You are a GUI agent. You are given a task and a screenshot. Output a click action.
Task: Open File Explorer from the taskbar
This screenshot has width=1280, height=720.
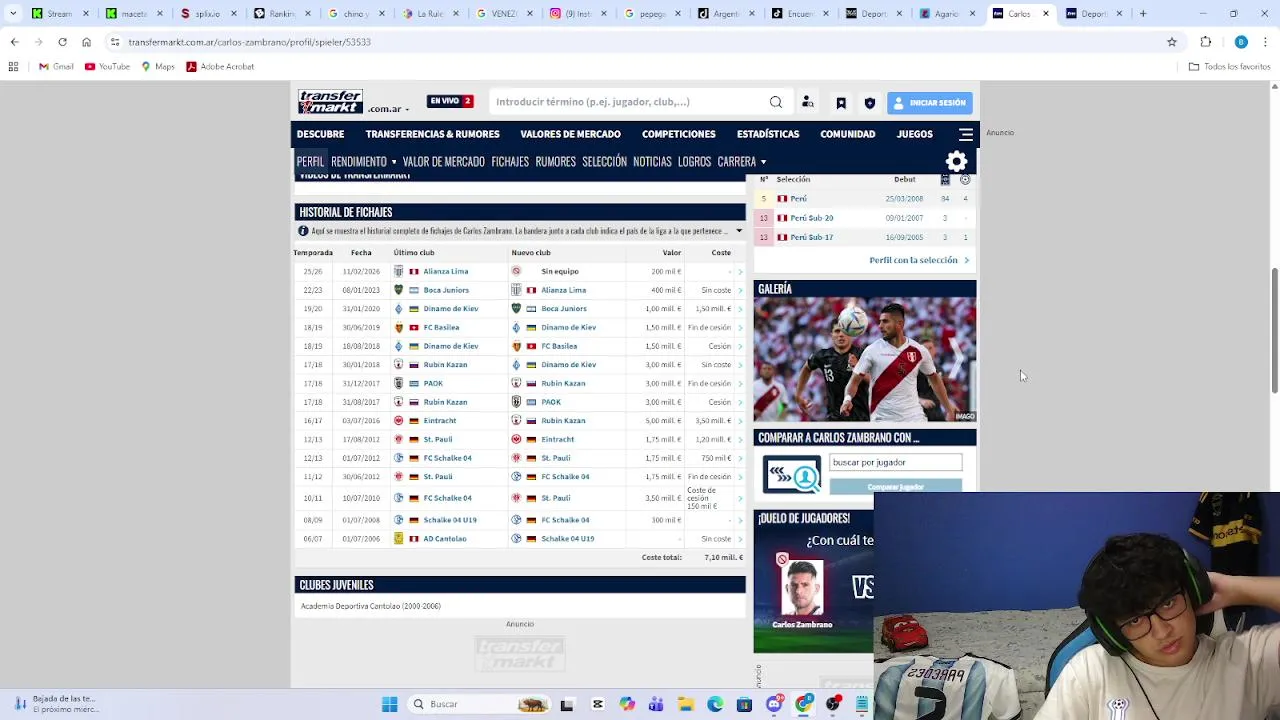coord(686,704)
